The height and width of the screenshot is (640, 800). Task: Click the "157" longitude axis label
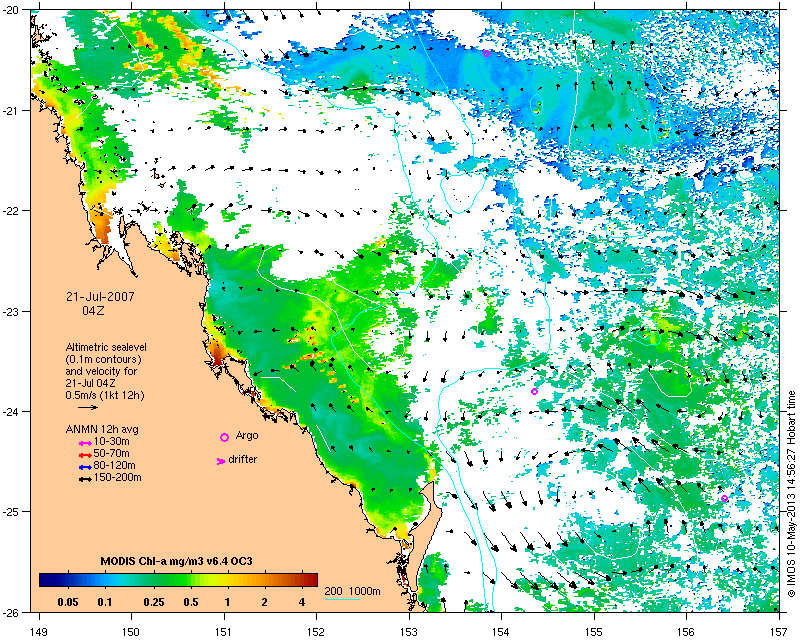[779, 630]
